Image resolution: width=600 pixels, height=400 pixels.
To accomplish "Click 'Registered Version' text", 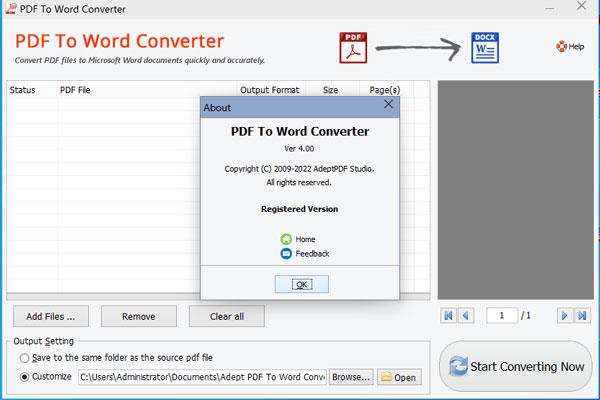I will tap(300, 209).
